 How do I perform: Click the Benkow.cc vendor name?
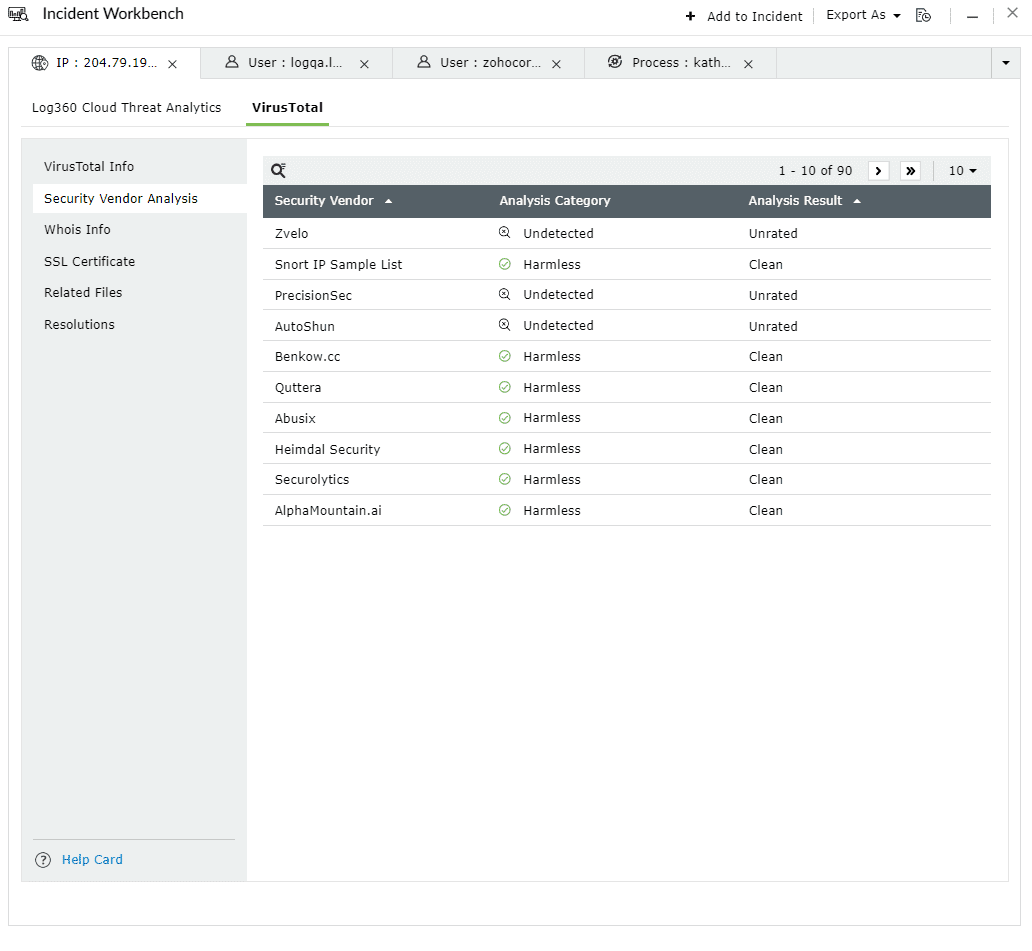click(307, 357)
